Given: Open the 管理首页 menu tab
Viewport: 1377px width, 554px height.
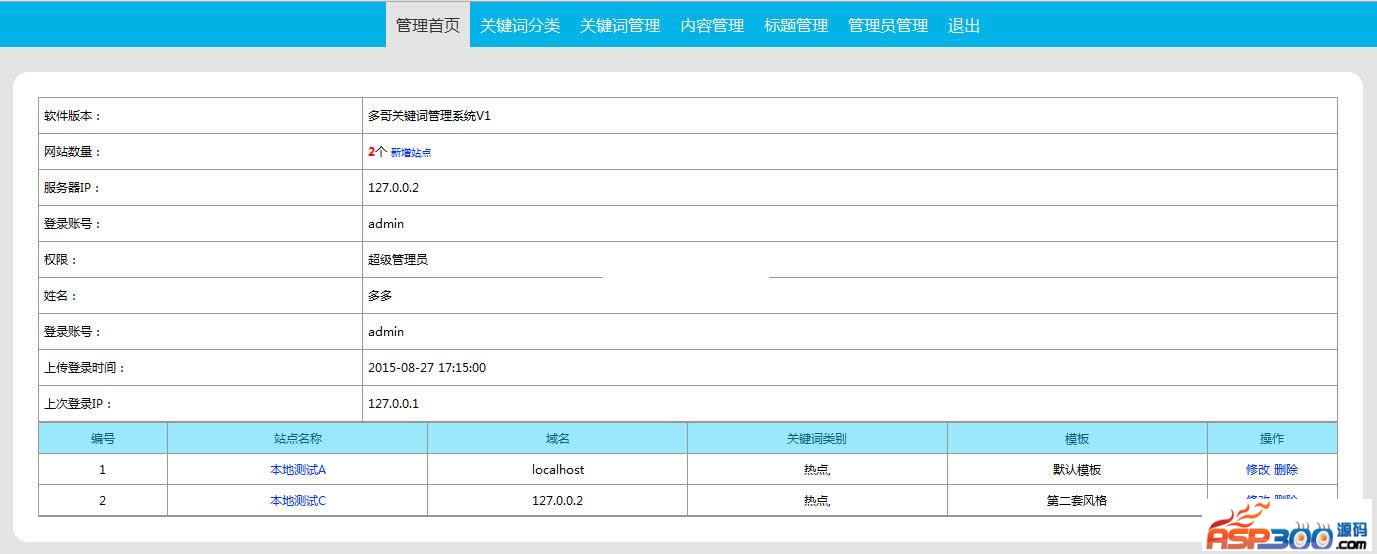Looking at the screenshot, I should point(428,25).
